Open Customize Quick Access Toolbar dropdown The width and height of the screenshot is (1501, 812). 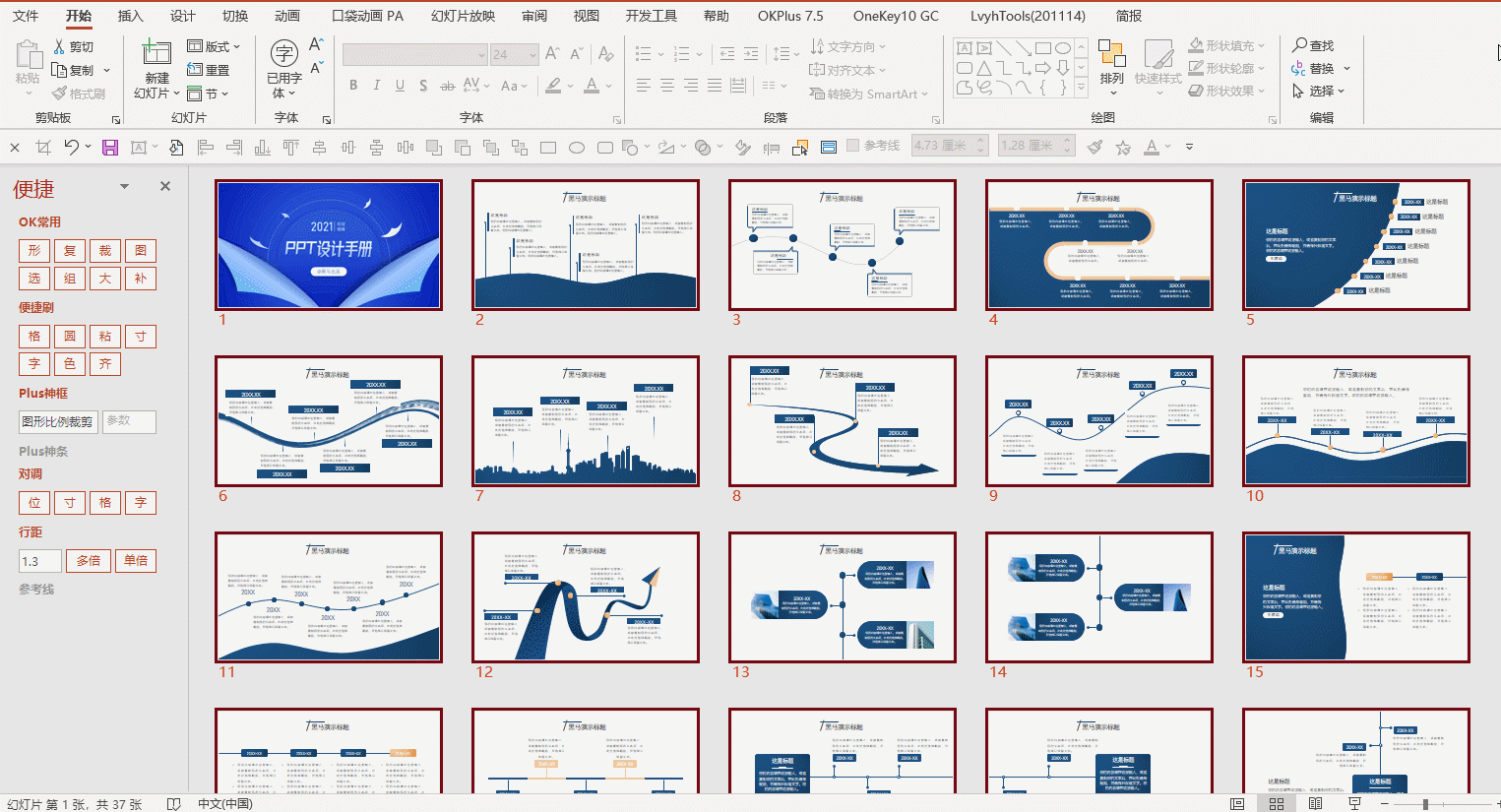tap(1189, 147)
